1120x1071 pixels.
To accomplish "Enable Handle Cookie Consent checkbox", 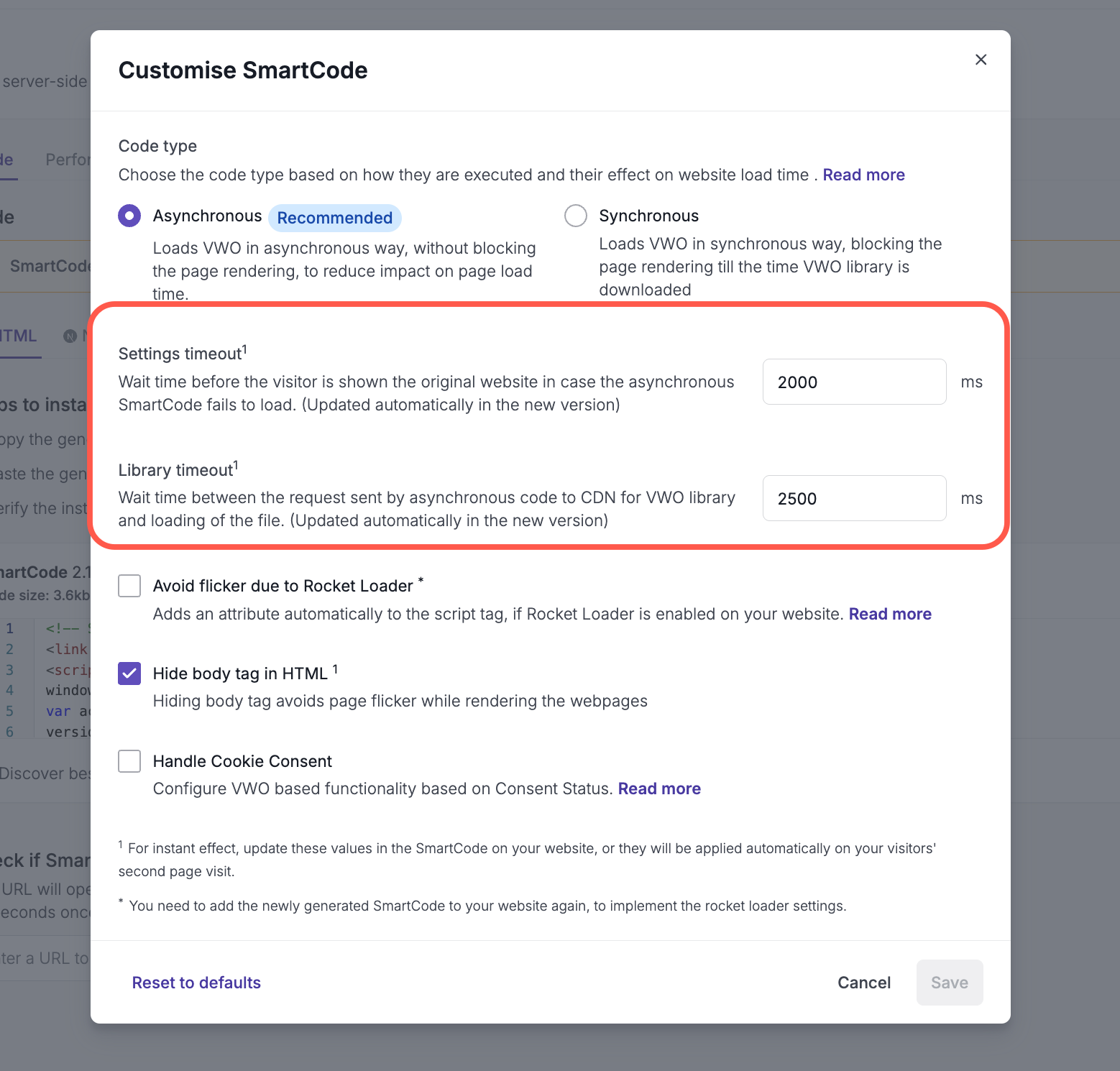I will 129,761.
